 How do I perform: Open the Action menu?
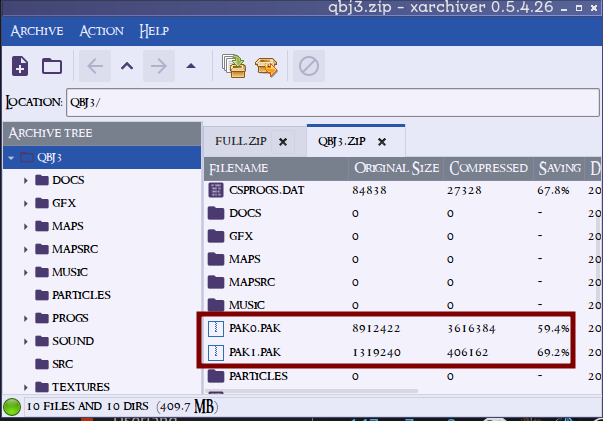(x=102, y=31)
